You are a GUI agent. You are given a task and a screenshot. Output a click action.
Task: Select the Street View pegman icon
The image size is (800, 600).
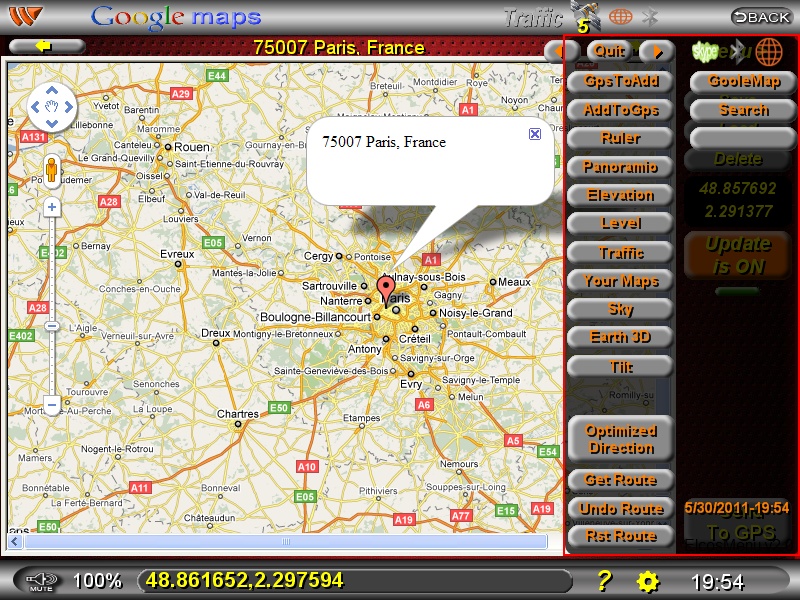pos(52,172)
